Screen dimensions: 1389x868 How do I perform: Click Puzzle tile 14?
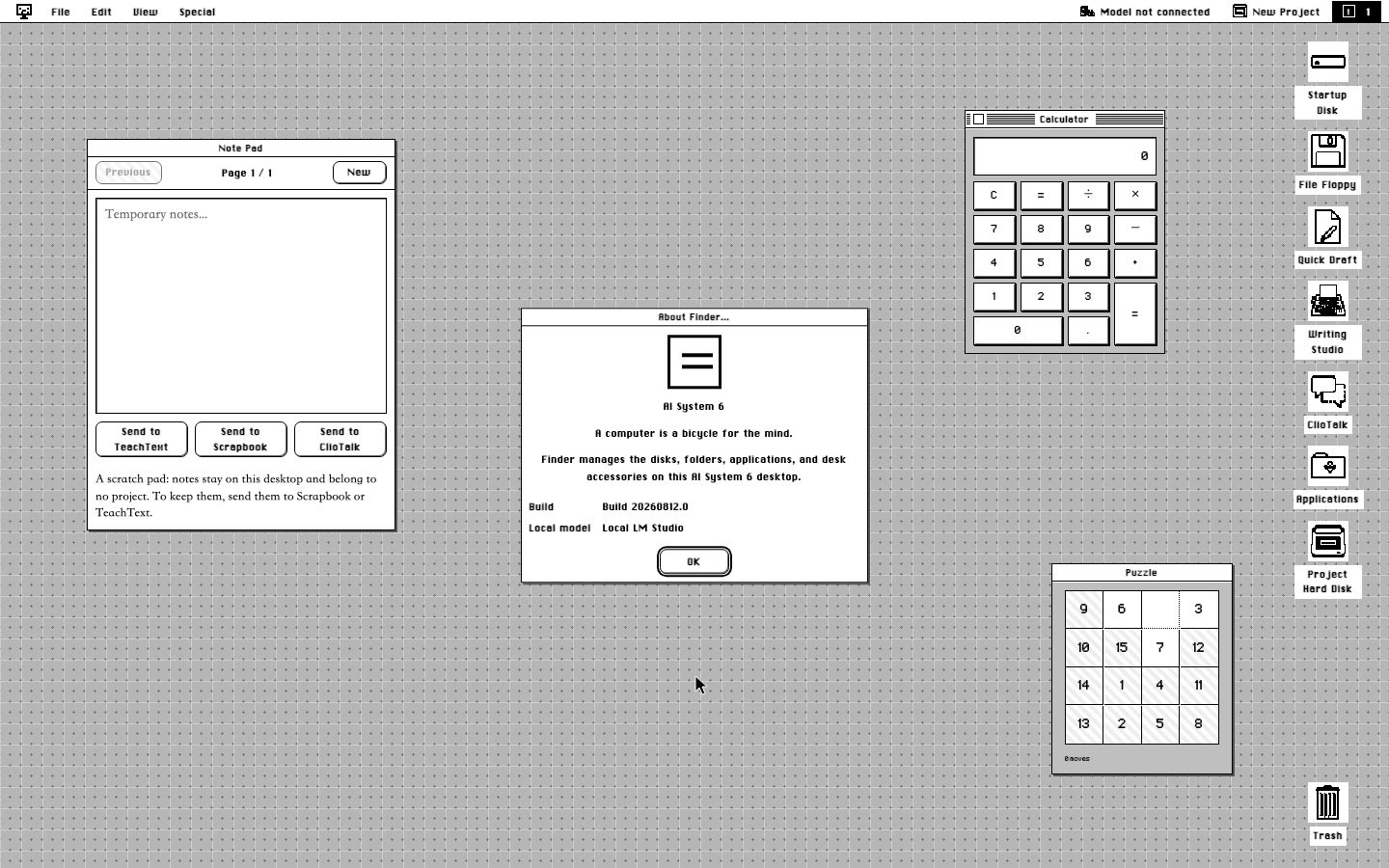tap(1084, 686)
